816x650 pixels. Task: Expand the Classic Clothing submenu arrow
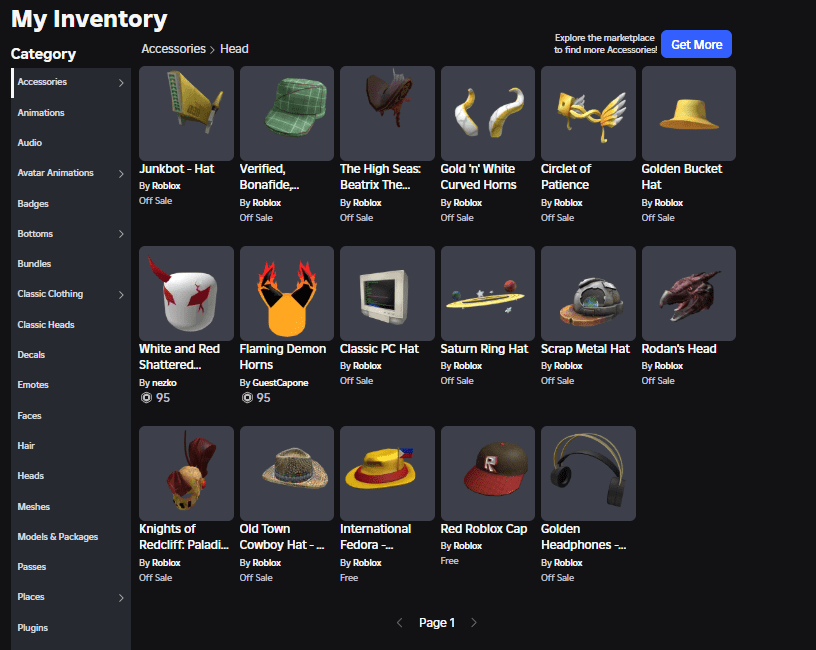[x=121, y=295]
